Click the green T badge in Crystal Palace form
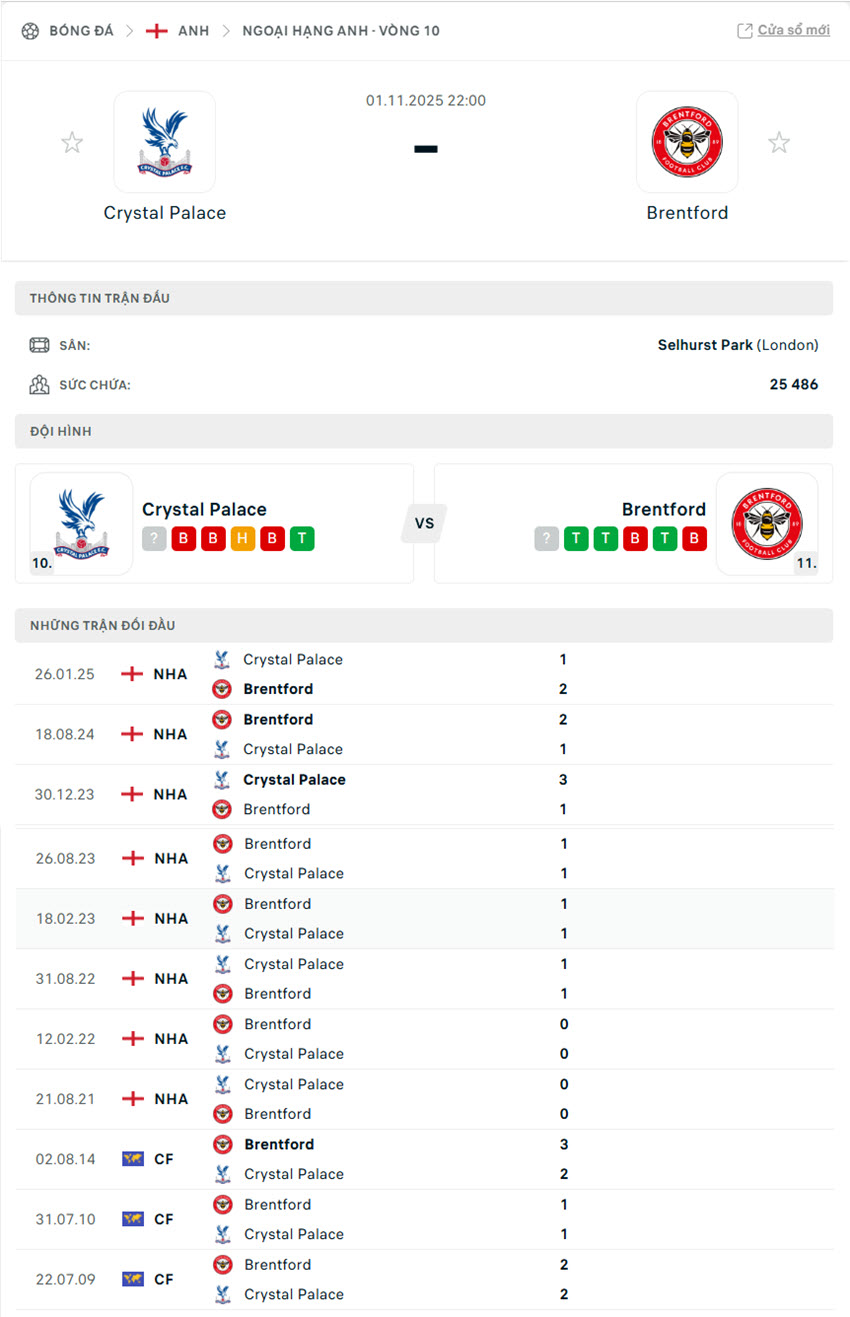 click(301, 538)
